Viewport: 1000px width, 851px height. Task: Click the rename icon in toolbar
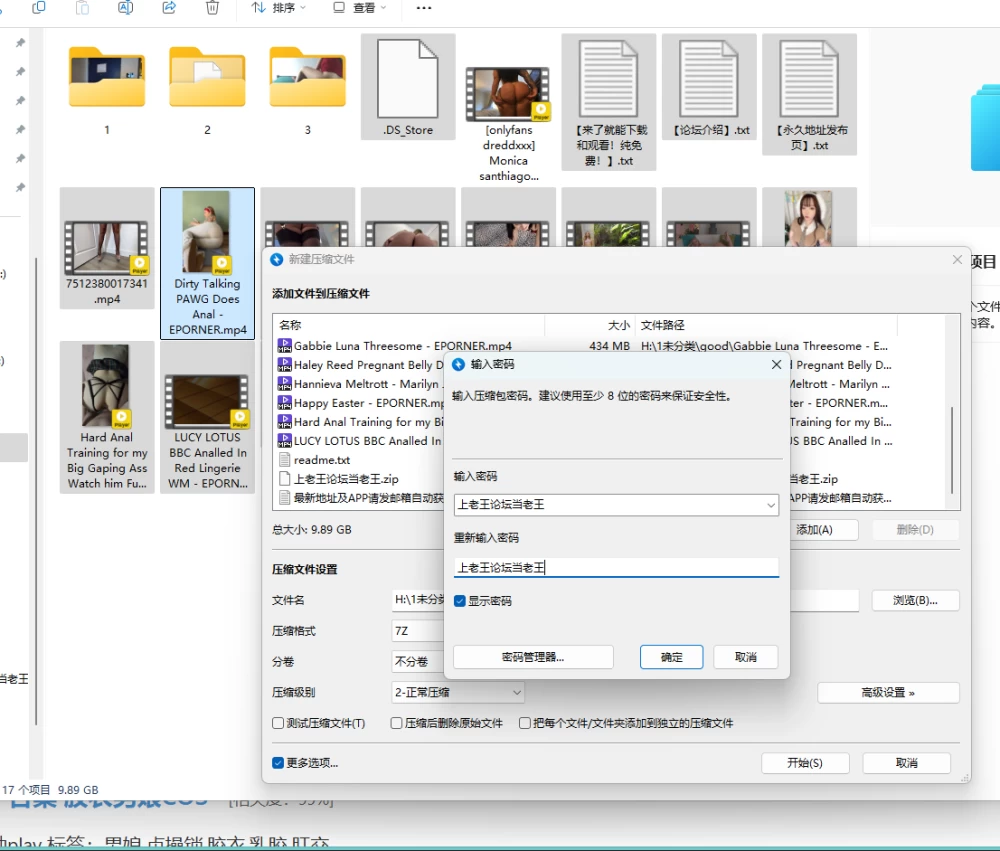pos(126,8)
